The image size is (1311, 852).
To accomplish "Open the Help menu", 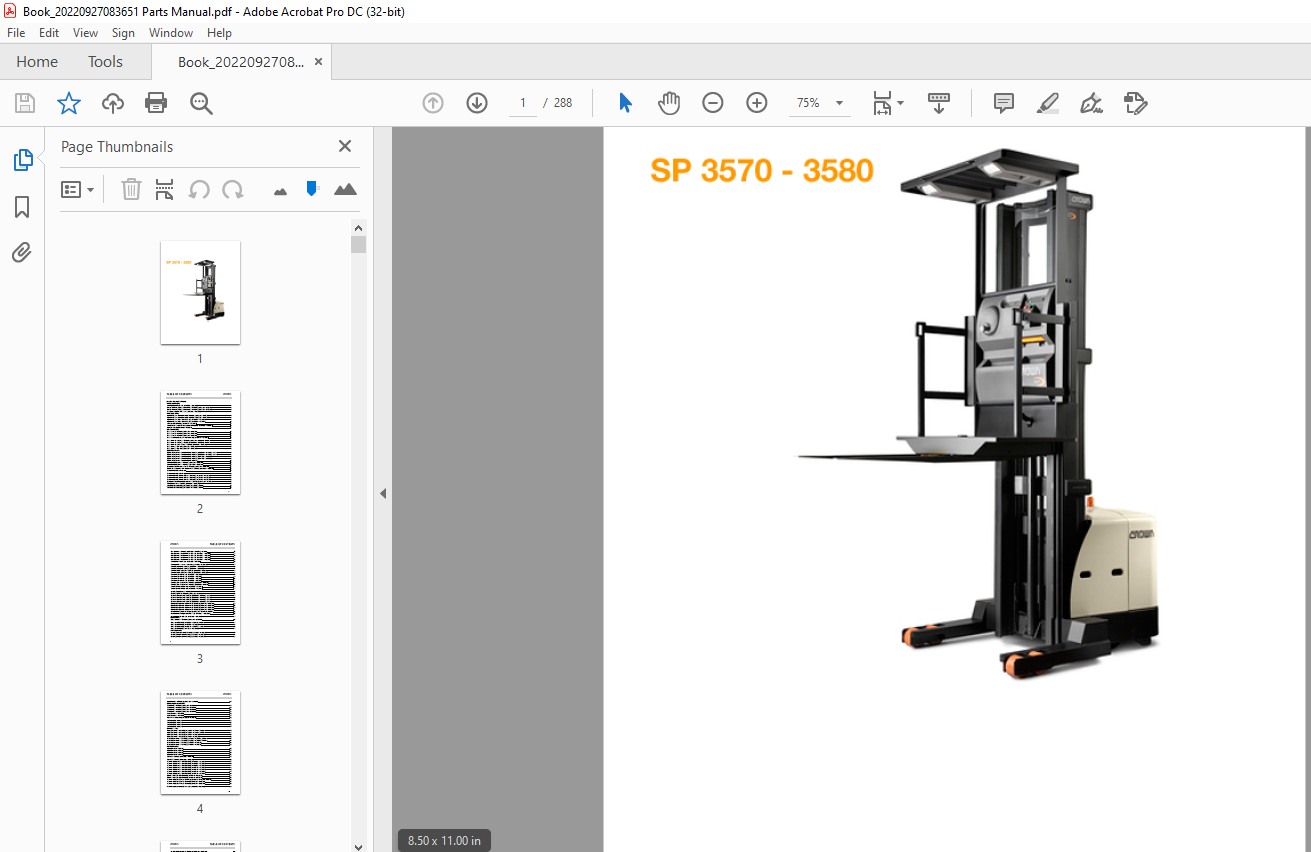I will pyautogui.click(x=219, y=33).
